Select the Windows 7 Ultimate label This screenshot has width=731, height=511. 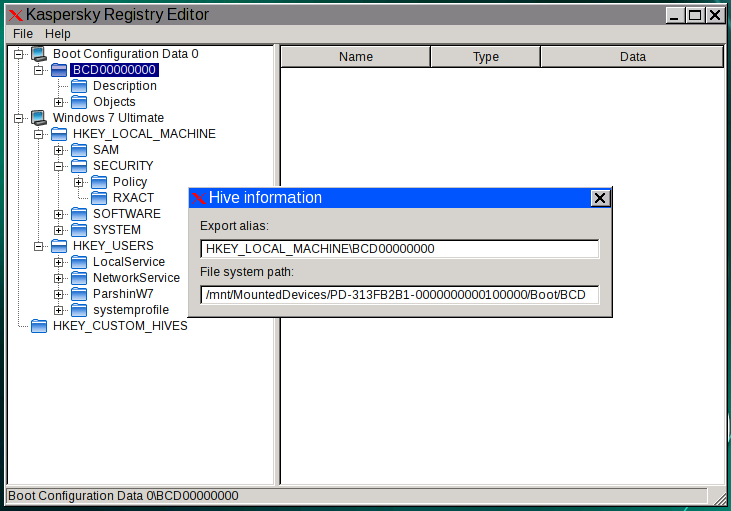[108, 118]
